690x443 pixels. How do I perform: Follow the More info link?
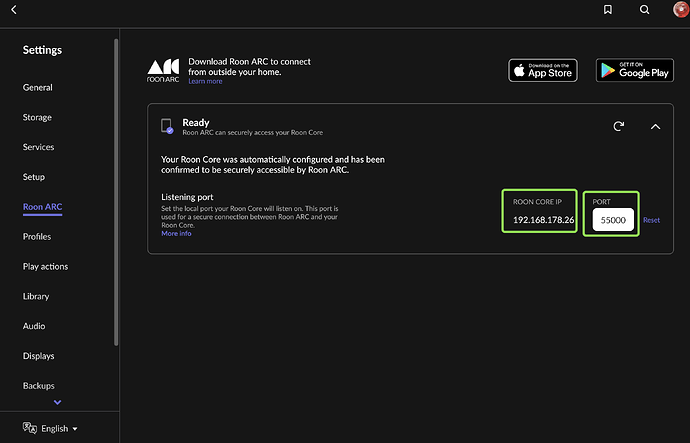pyautogui.click(x=176, y=234)
